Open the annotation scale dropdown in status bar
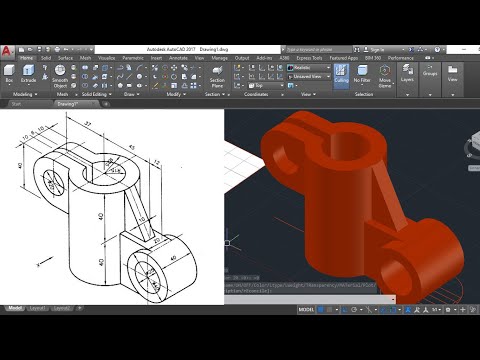Image resolution: width=480 pixels, height=360 pixels. click(436, 310)
